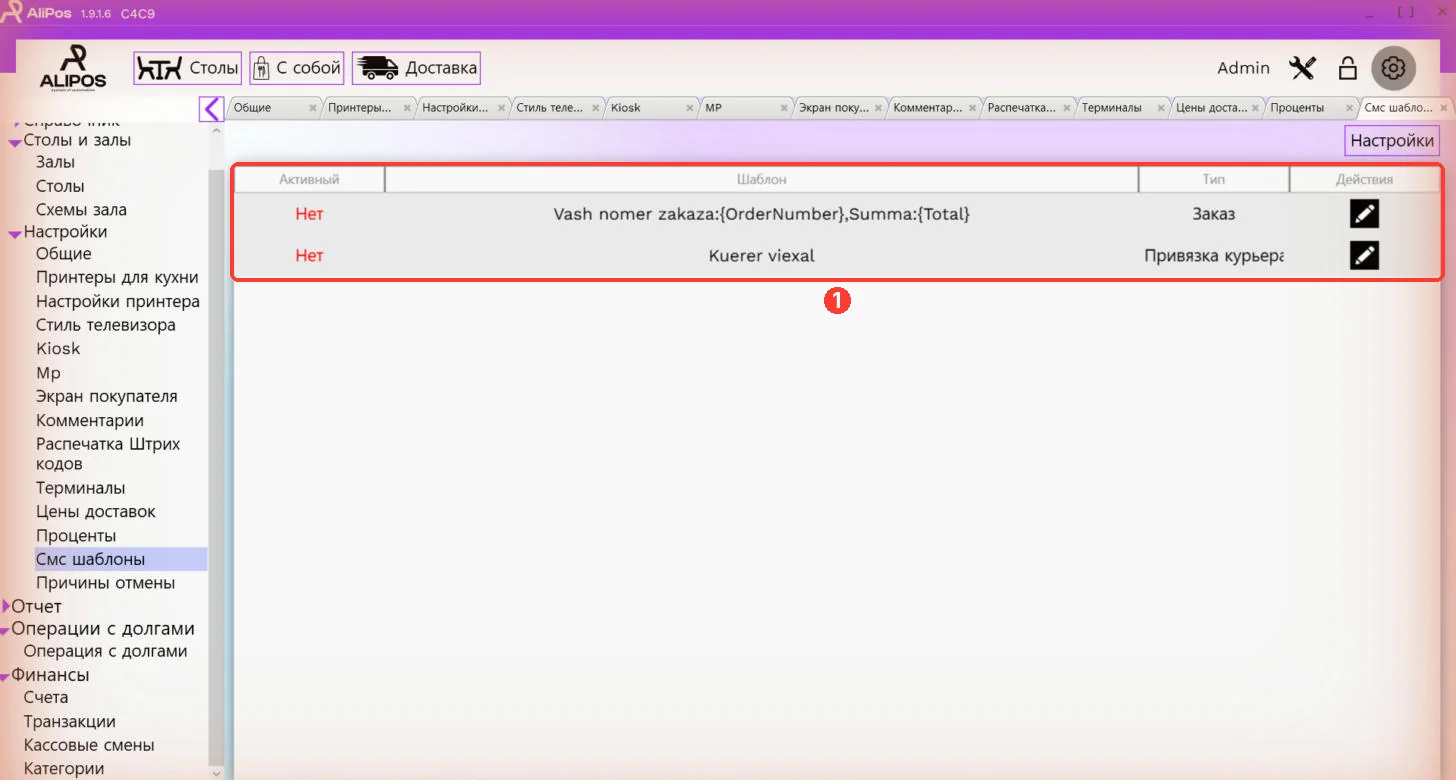1456x780 pixels.
Task: Open the wrench and screwdriver tools icon
Action: tap(1302, 68)
